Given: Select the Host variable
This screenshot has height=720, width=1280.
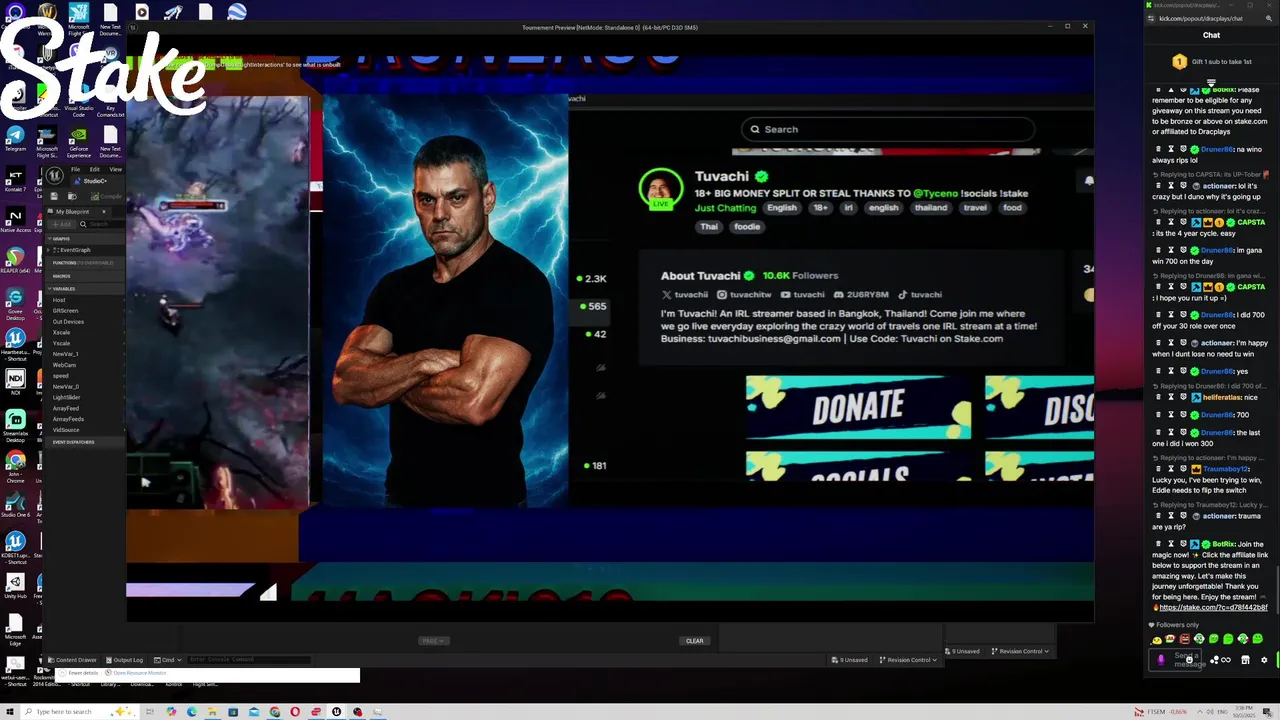Looking at the screenshot, I should click(59, 300).
